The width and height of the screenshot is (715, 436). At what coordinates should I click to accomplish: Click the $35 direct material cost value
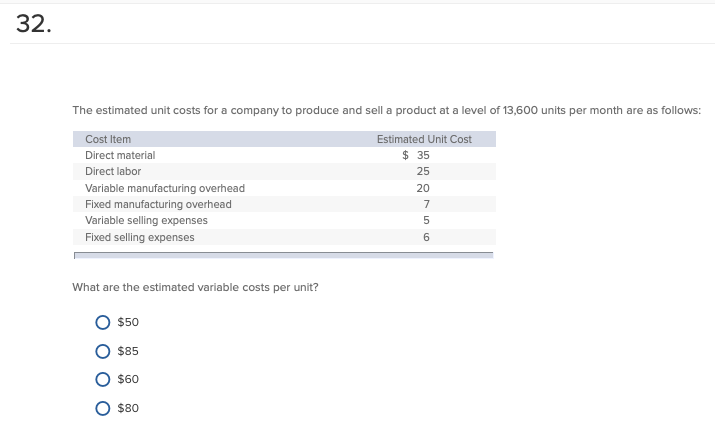point(416,156)
